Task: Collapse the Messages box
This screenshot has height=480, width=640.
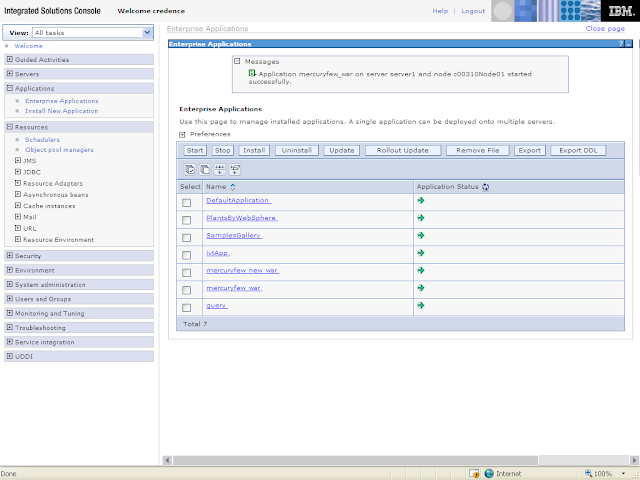Action: [x=237, y=61]
